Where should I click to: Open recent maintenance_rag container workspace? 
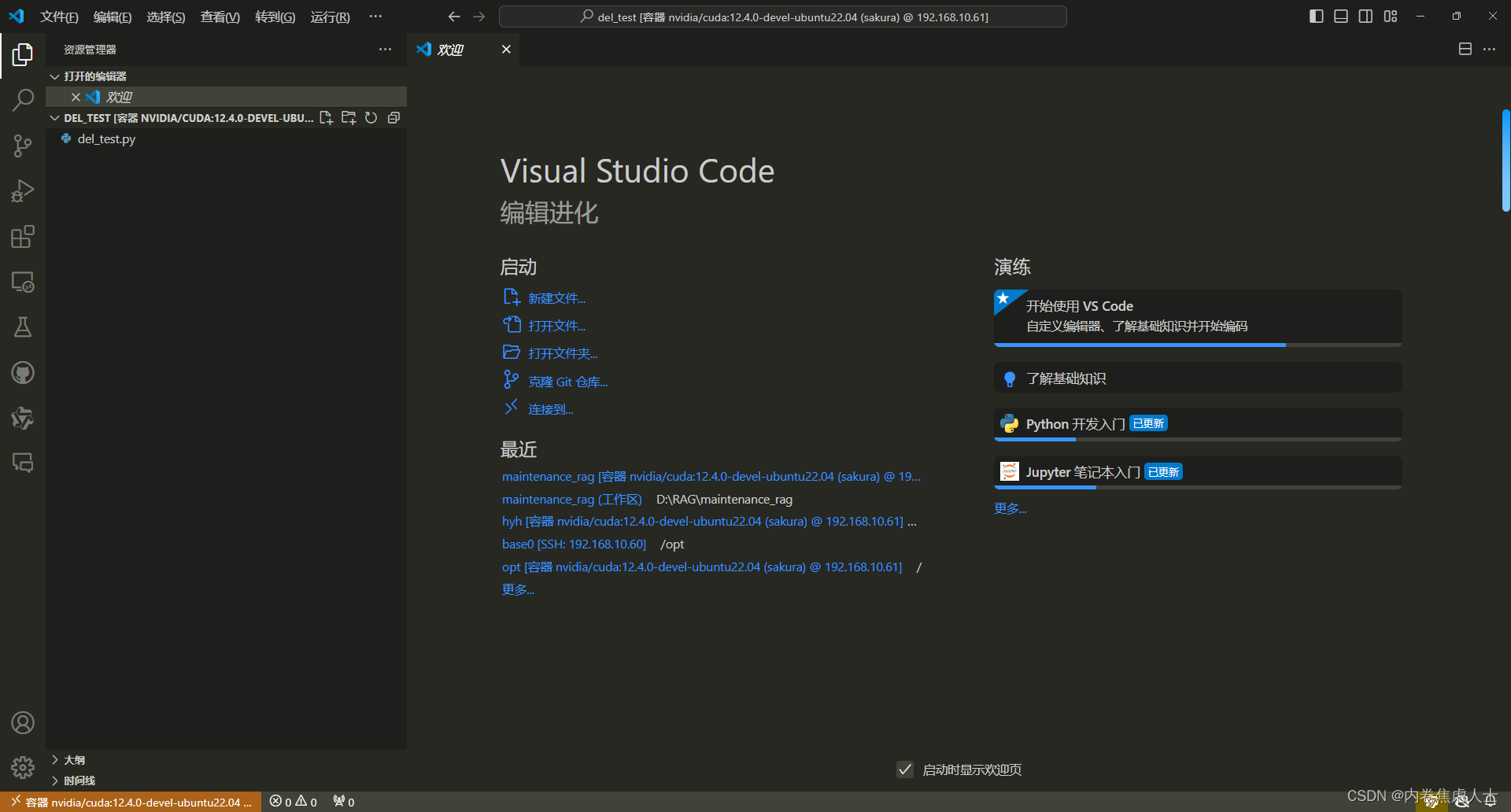711,477
